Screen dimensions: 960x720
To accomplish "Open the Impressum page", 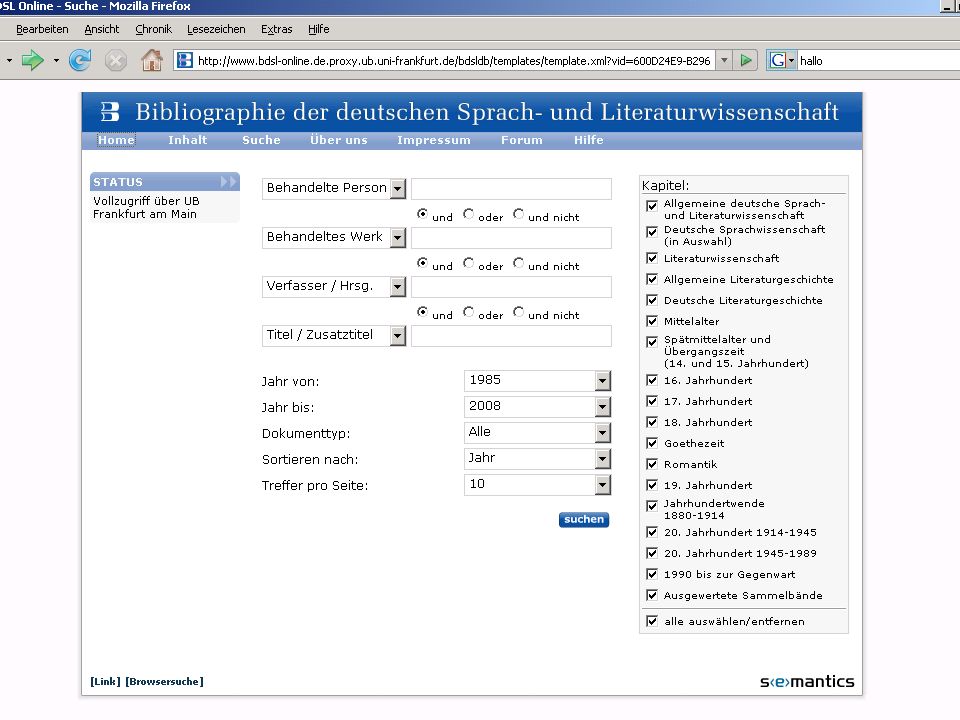I will [x=433, y=140].
